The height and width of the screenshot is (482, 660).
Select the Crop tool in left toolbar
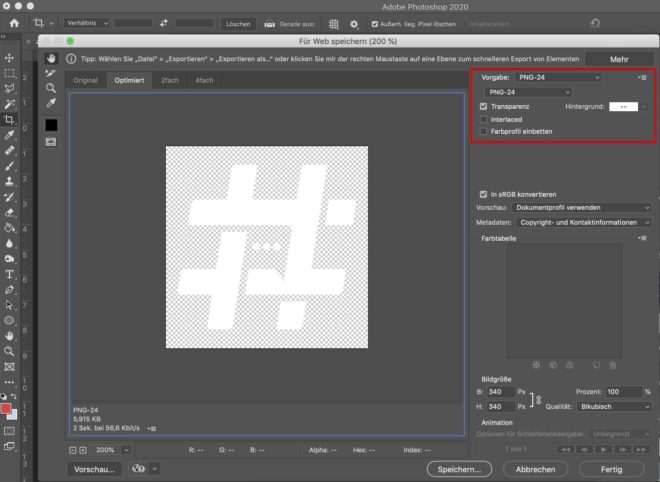coord(9,120)
